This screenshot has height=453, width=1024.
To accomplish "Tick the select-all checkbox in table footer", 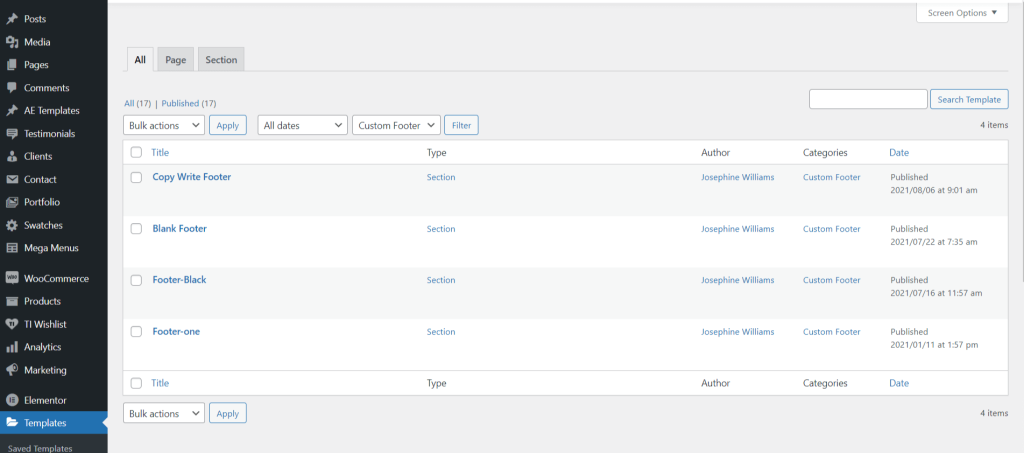I will coord(136,383).
